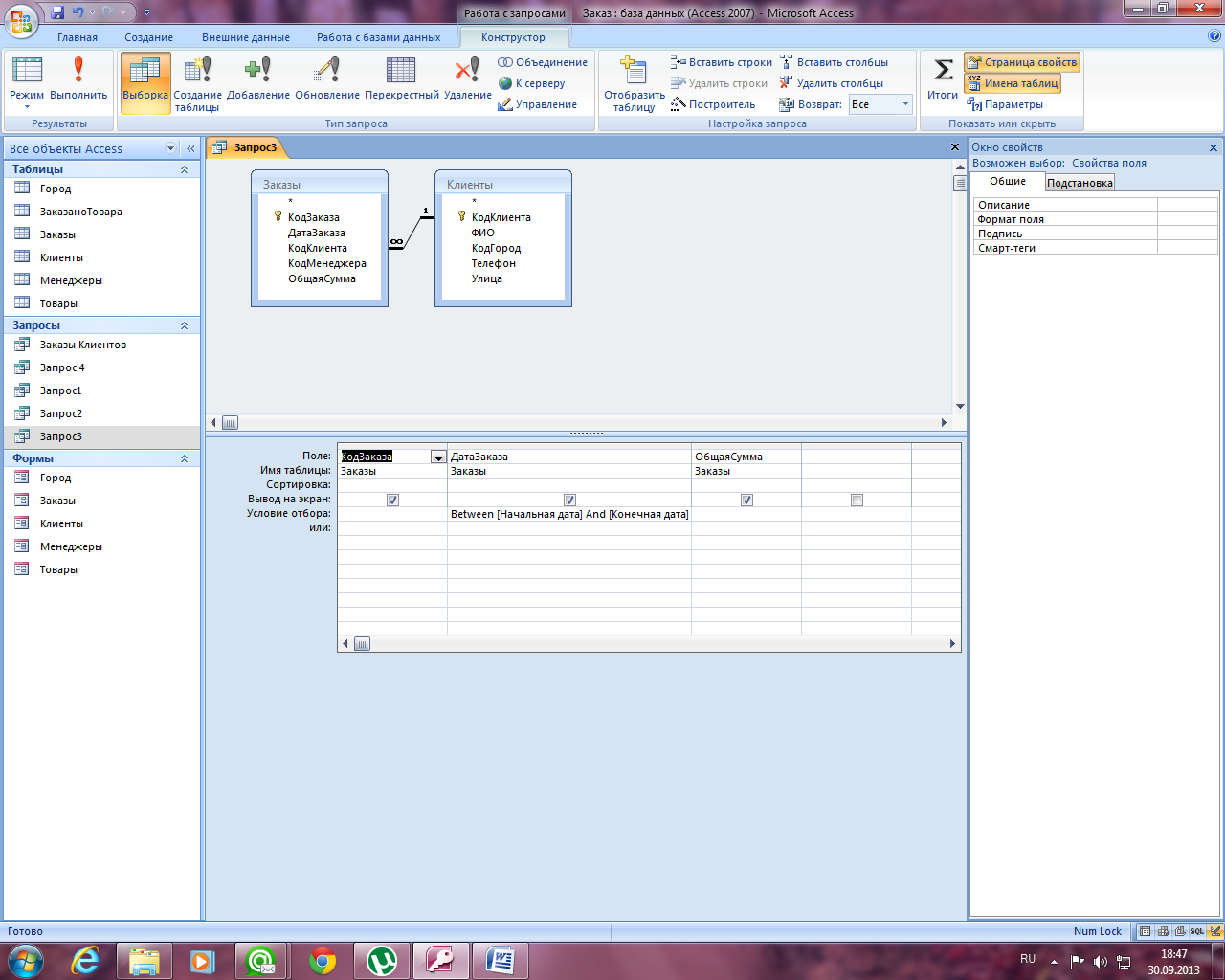Open Word from the taskbar
Viewport: 1225px width, 980px height.
click(x=501, y=961)
